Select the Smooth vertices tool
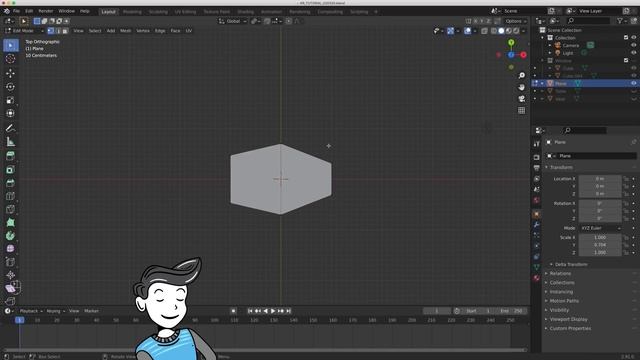The image size is (640, 360). [11, 249]
